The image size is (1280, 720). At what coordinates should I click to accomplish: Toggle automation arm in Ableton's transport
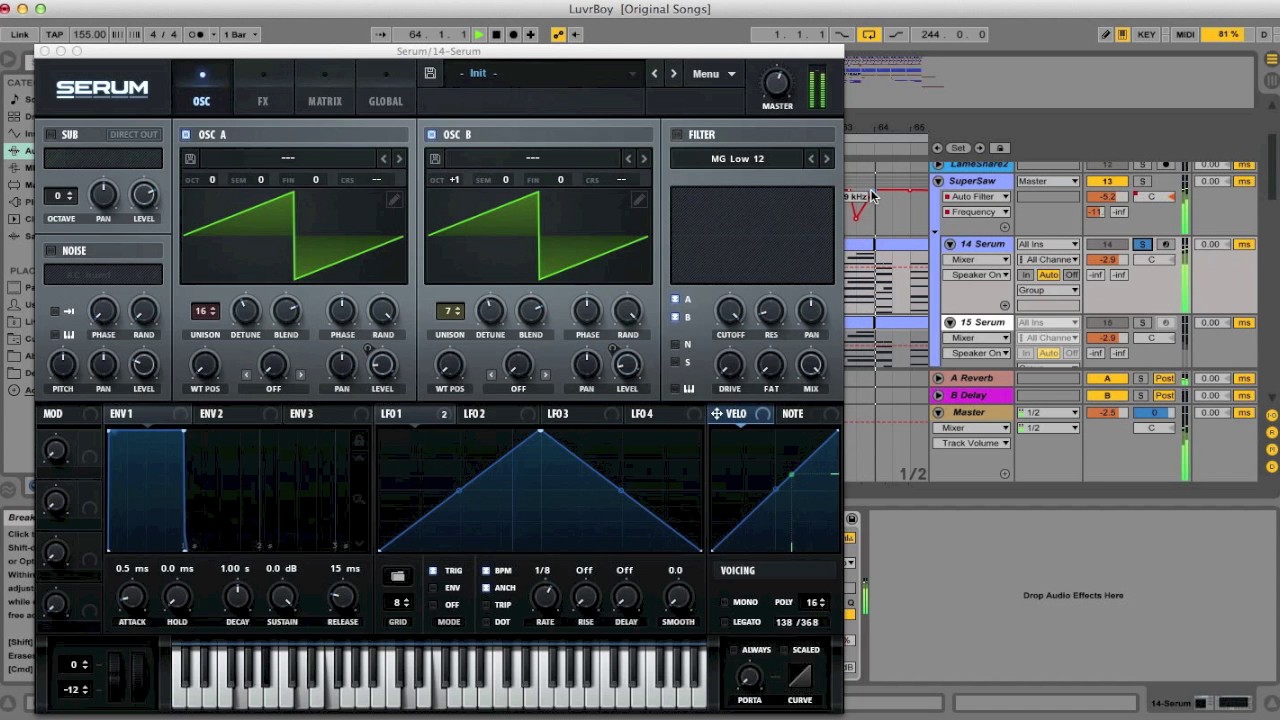558,34
